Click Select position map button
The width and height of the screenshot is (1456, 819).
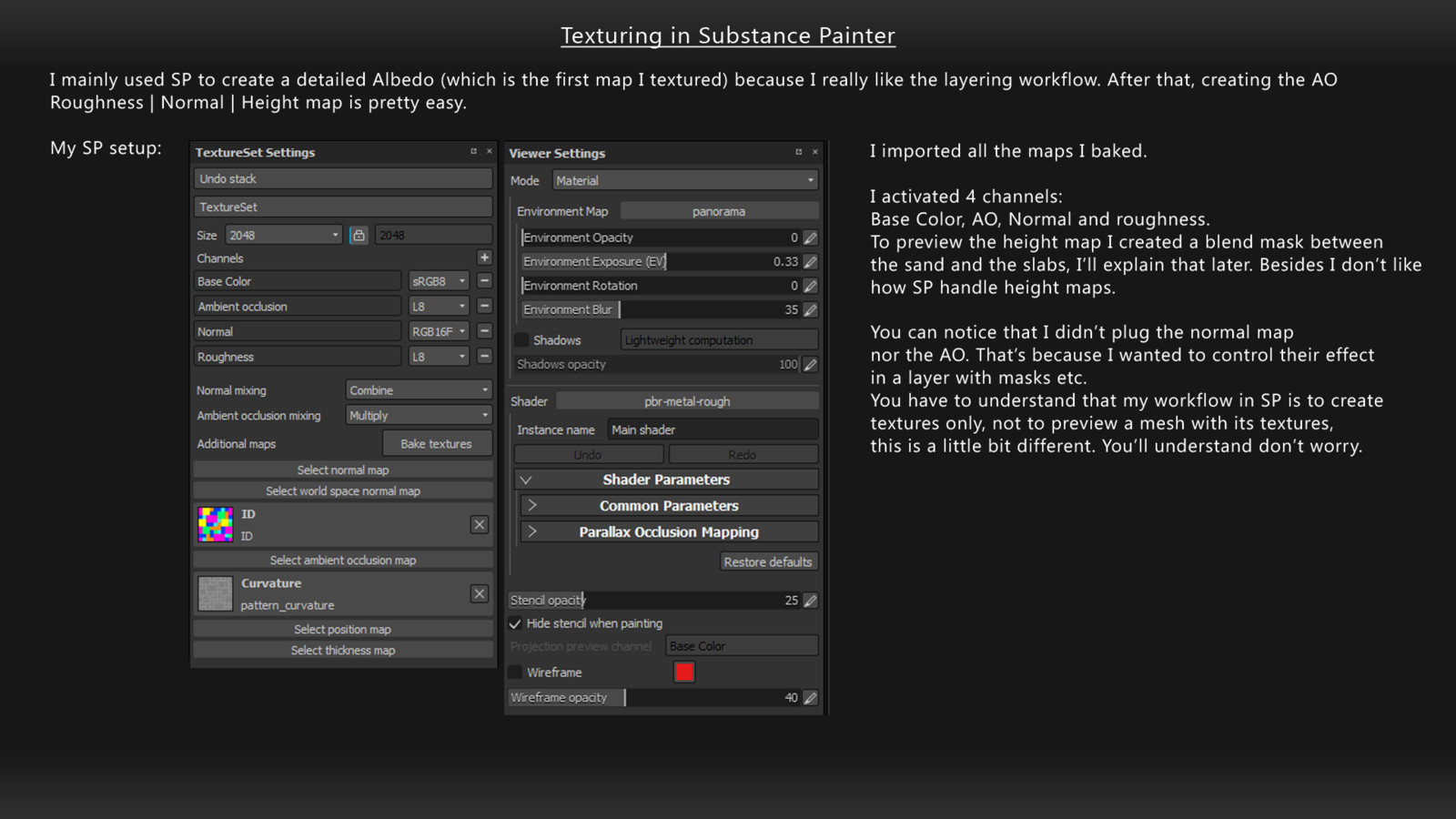[343, 629]
